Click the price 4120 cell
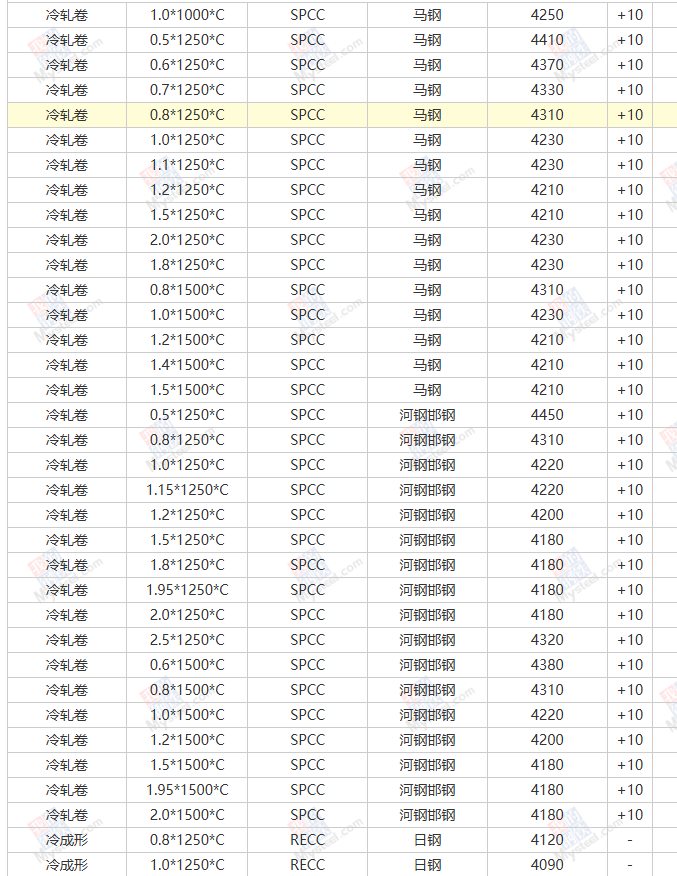 [x=547, y=840]
